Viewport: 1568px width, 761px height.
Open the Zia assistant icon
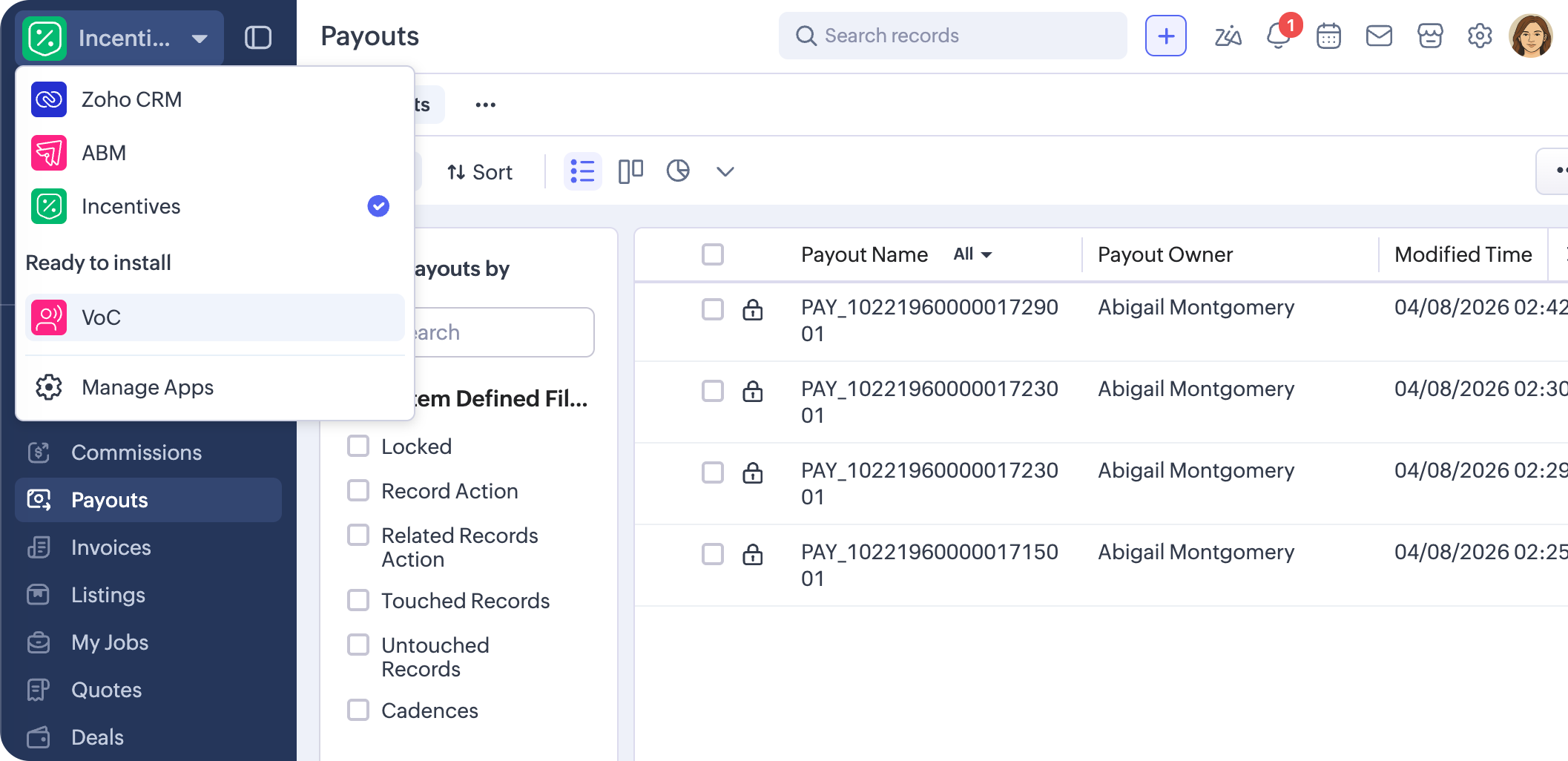pos(1228,36)
